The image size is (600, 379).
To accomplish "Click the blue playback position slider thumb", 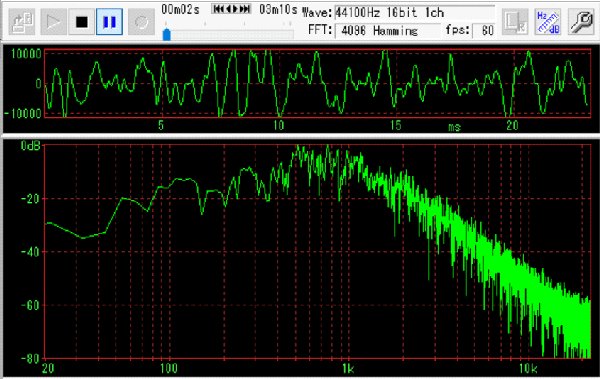I will [x=166, y=34].
